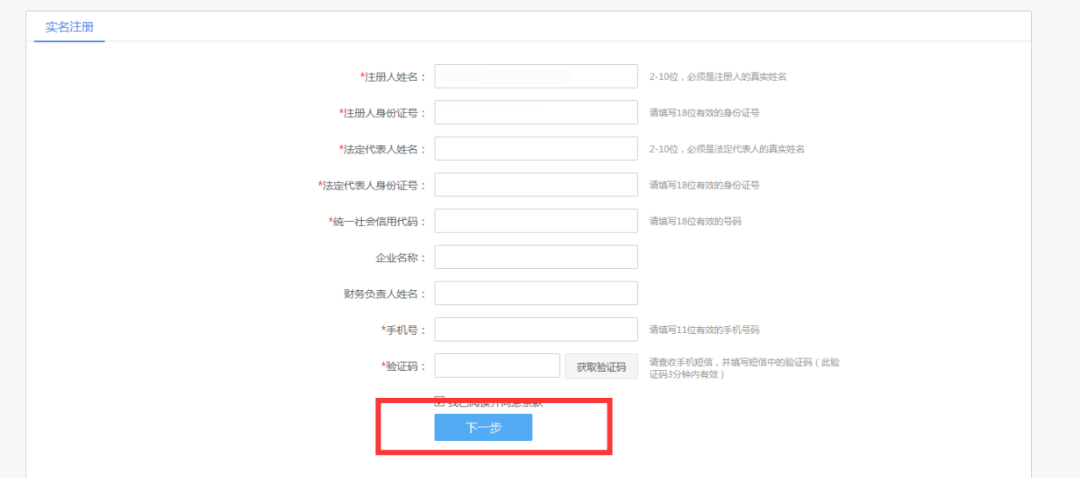Select the 验证码 label
The image size is (1080, 478).
point(404,366)
